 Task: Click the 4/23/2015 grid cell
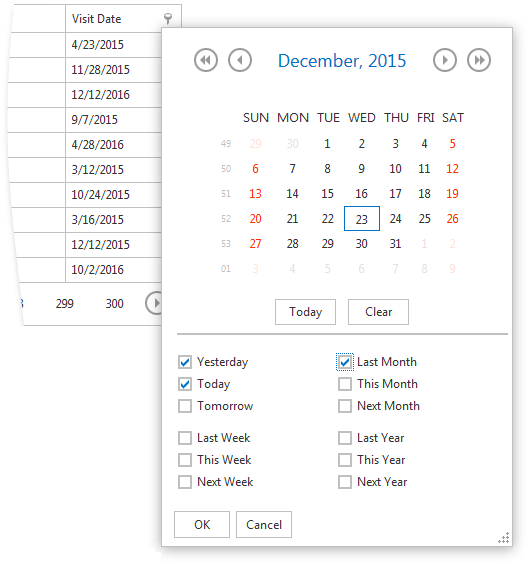(113, 45)
